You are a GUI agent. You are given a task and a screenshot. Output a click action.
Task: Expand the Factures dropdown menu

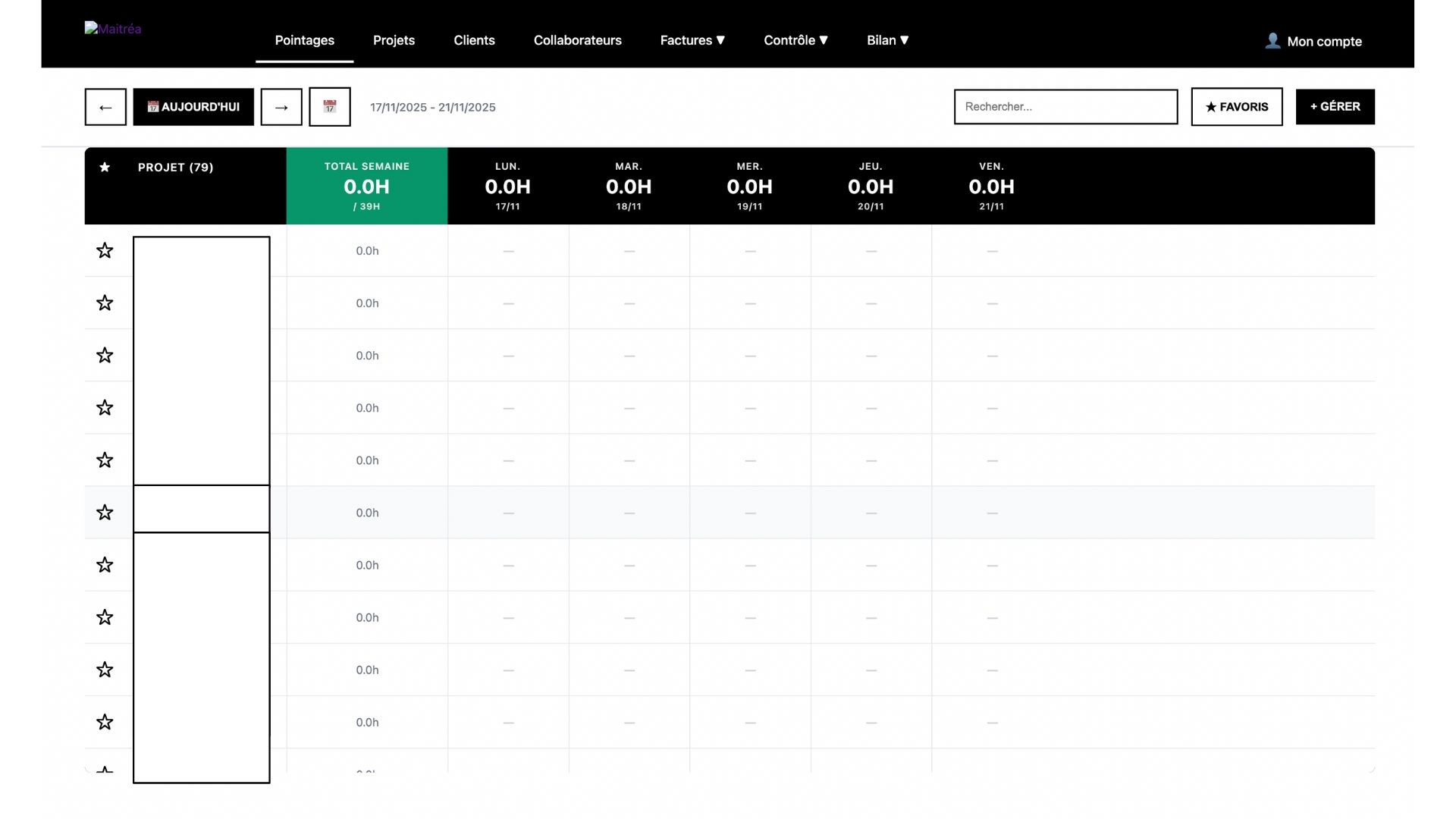[x=692, y=40]
